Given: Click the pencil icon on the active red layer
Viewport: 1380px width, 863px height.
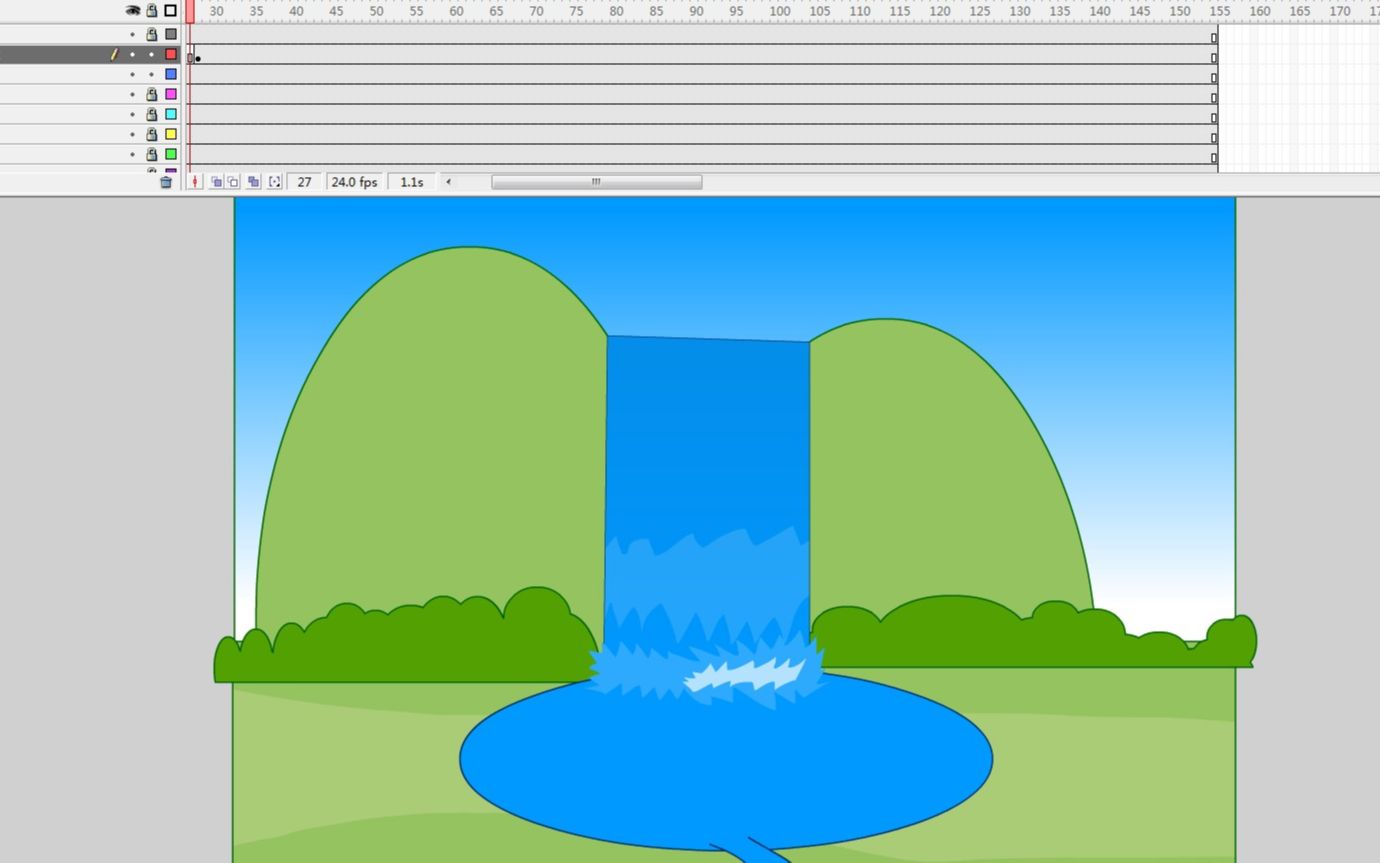Looking at the screenshot, I should pos(114,54).
